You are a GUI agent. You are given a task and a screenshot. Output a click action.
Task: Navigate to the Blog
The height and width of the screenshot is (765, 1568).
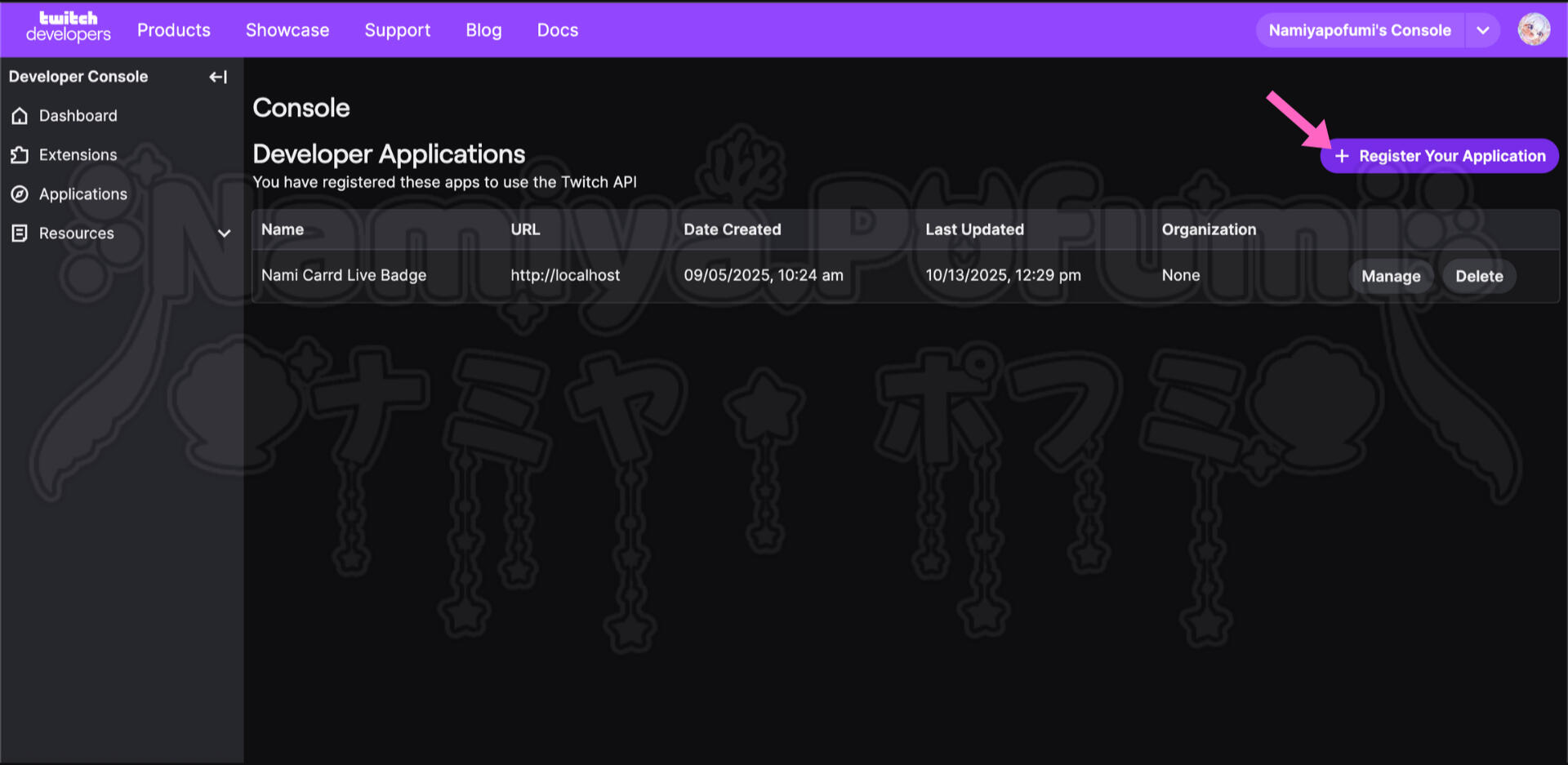(483, 30)
